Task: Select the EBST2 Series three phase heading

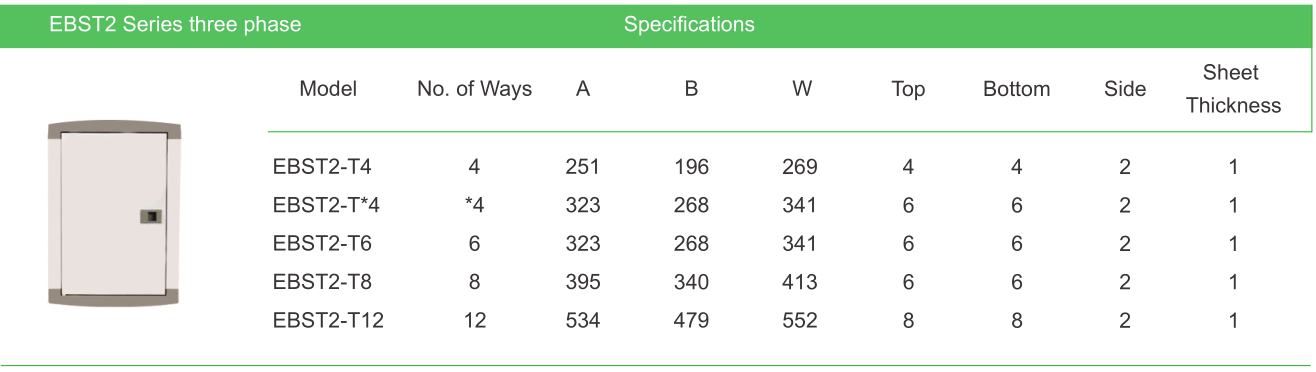Action: coord(175,24)
